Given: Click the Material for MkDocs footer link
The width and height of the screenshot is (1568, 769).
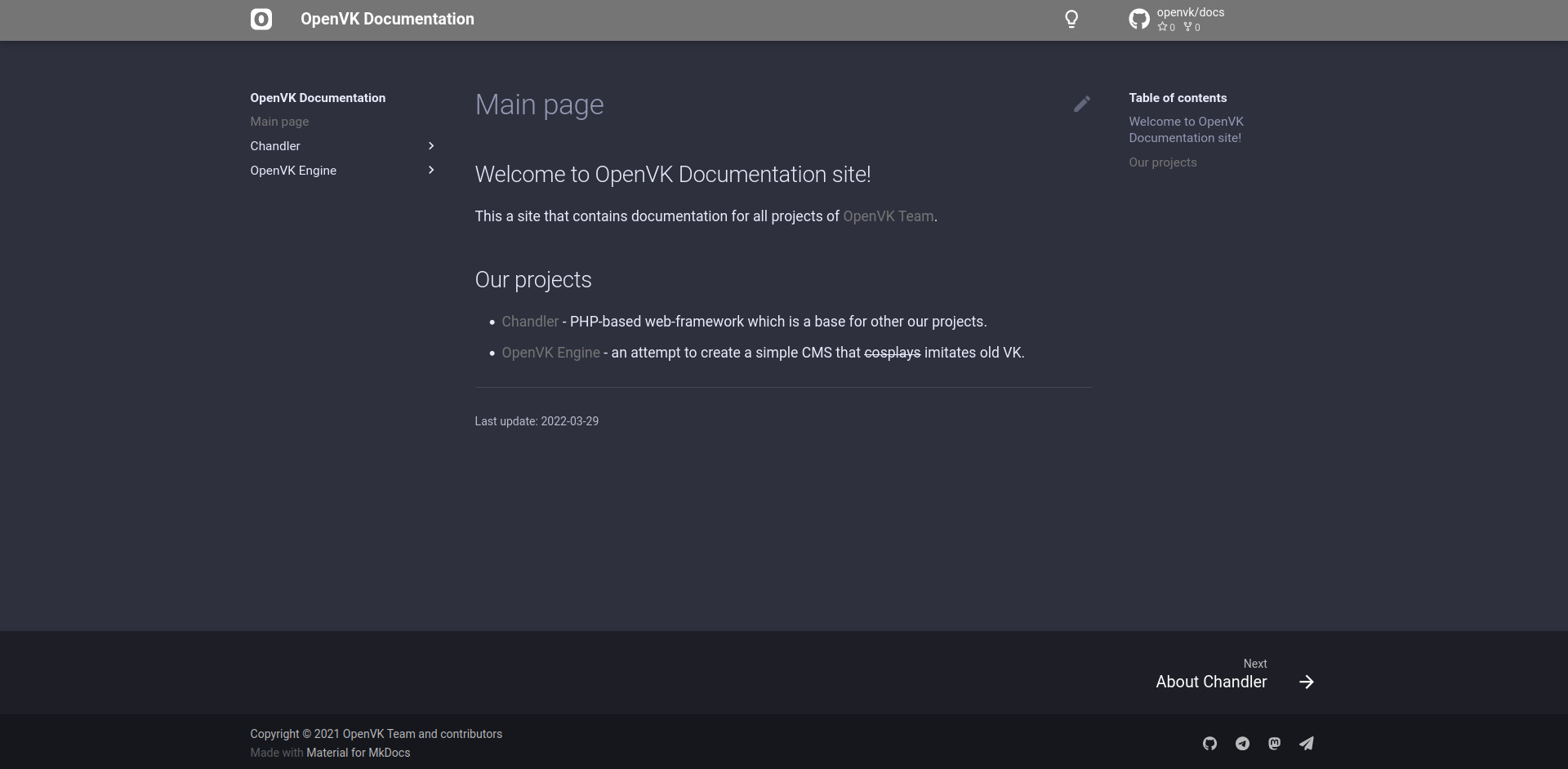Looking at the screenshot, I should (358, 753).
